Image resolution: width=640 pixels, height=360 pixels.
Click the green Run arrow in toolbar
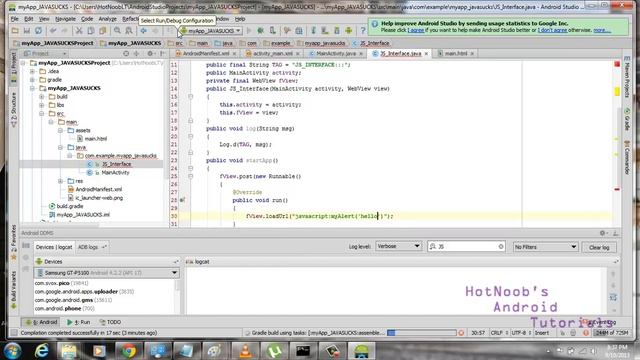pos(249,31)
